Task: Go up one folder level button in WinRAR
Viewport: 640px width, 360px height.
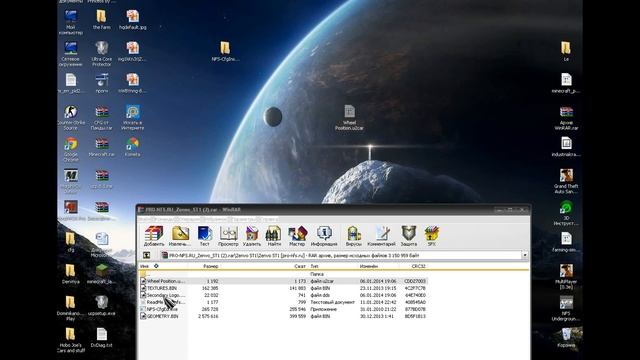Action: pos(146,256)
